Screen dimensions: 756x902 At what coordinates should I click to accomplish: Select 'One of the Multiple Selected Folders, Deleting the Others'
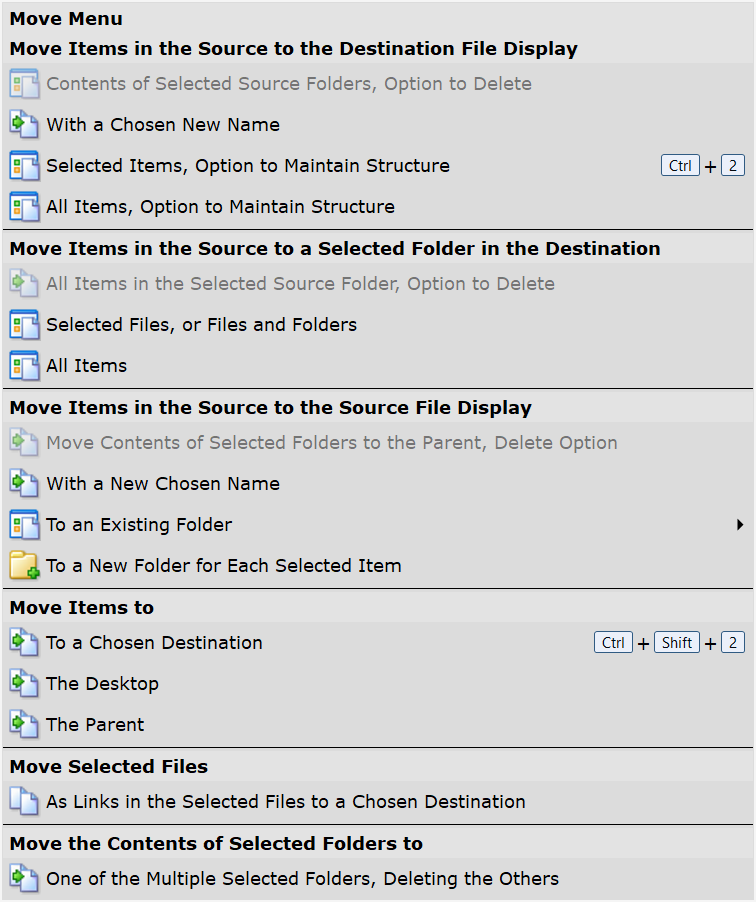tap(302, 879)
